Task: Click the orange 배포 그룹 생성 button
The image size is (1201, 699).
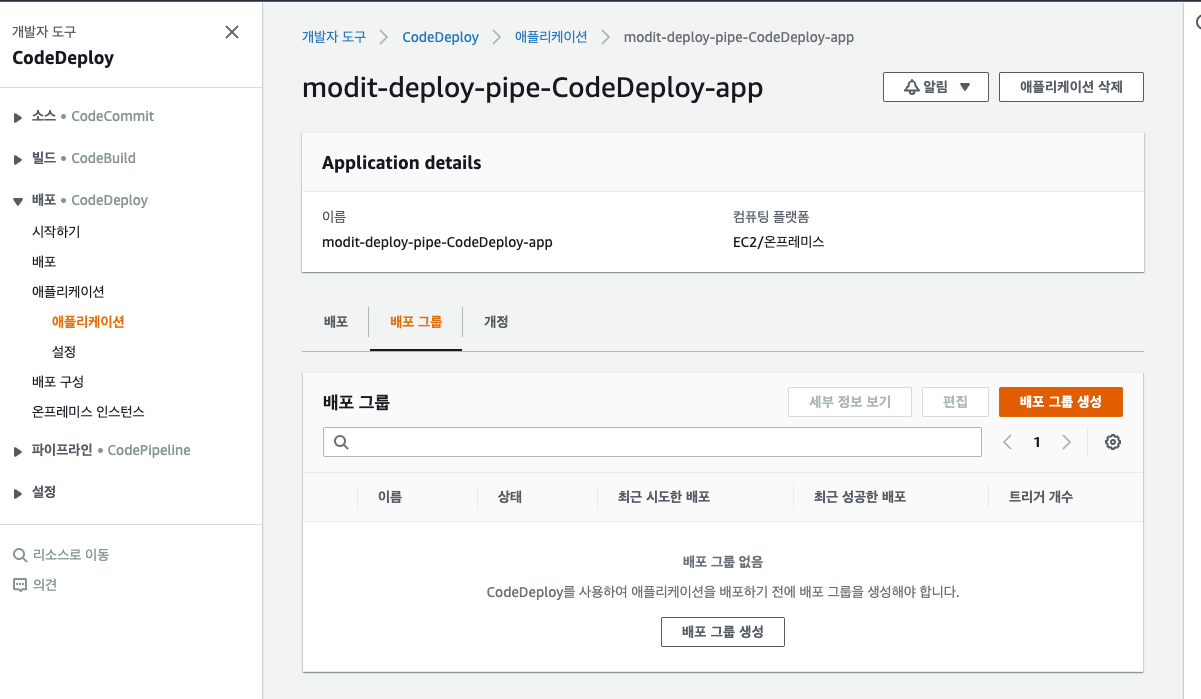Action: point(1061,402)
